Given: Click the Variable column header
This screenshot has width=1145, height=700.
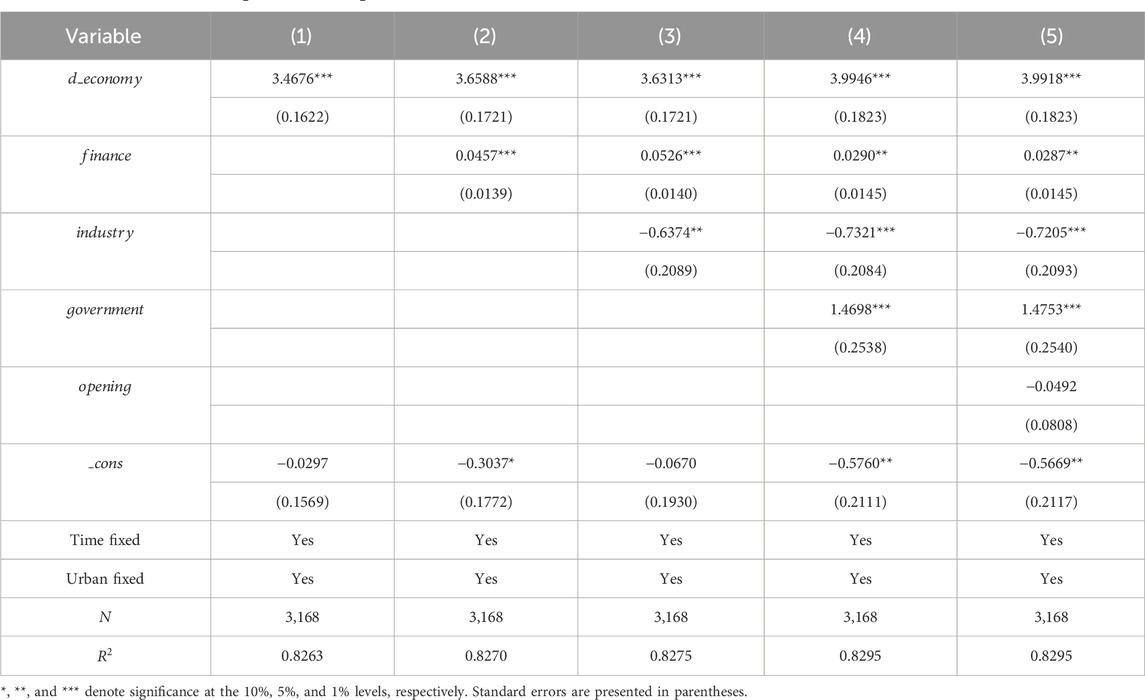Looking at the screenshot, I should click(104, 37).
